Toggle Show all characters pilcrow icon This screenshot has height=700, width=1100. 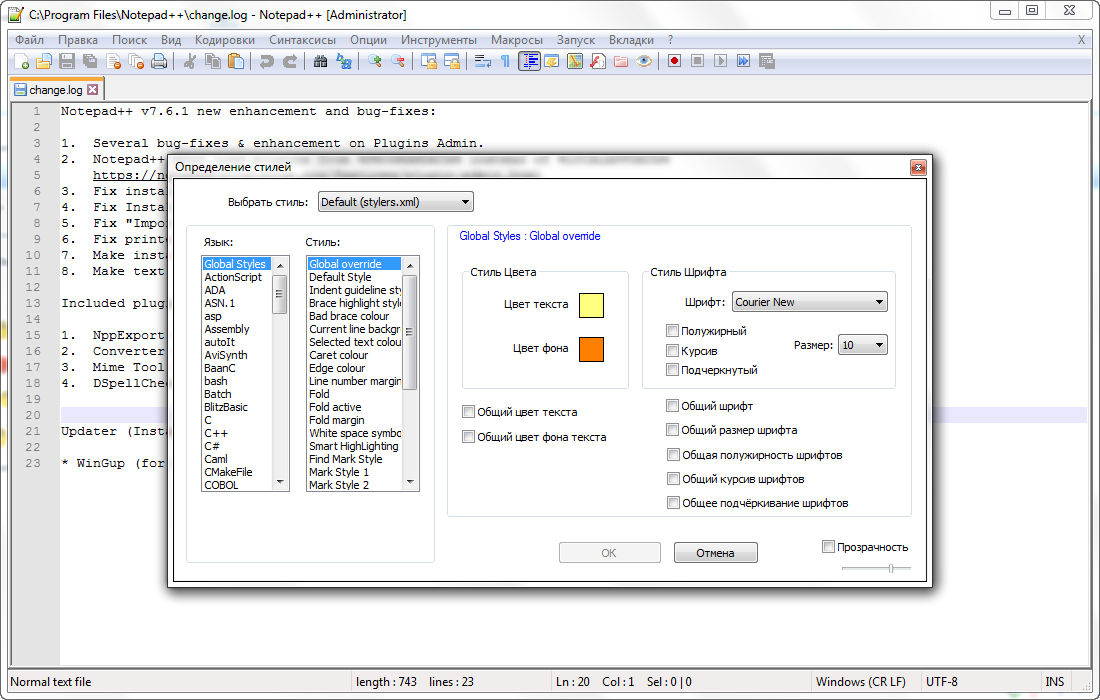(x=505, y=61)
